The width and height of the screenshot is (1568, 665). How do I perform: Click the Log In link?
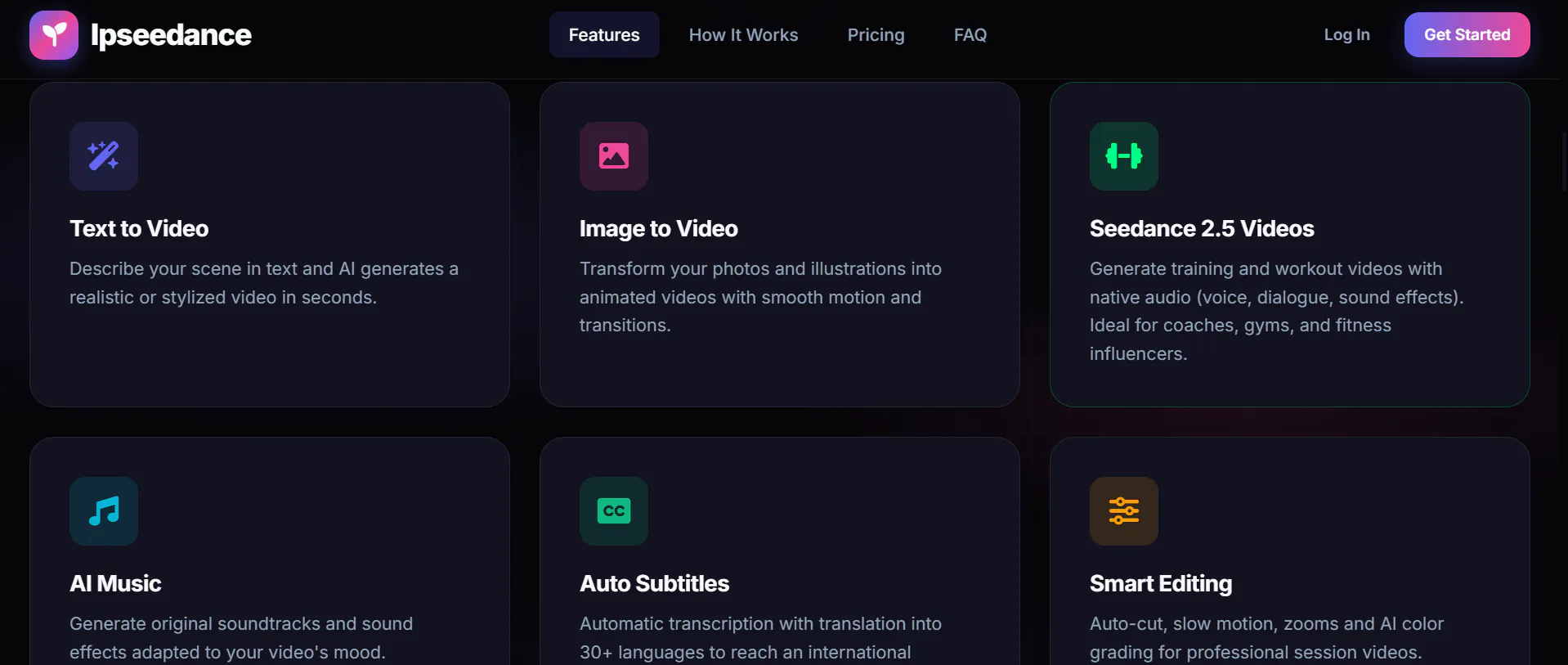tap(1346, 35)
